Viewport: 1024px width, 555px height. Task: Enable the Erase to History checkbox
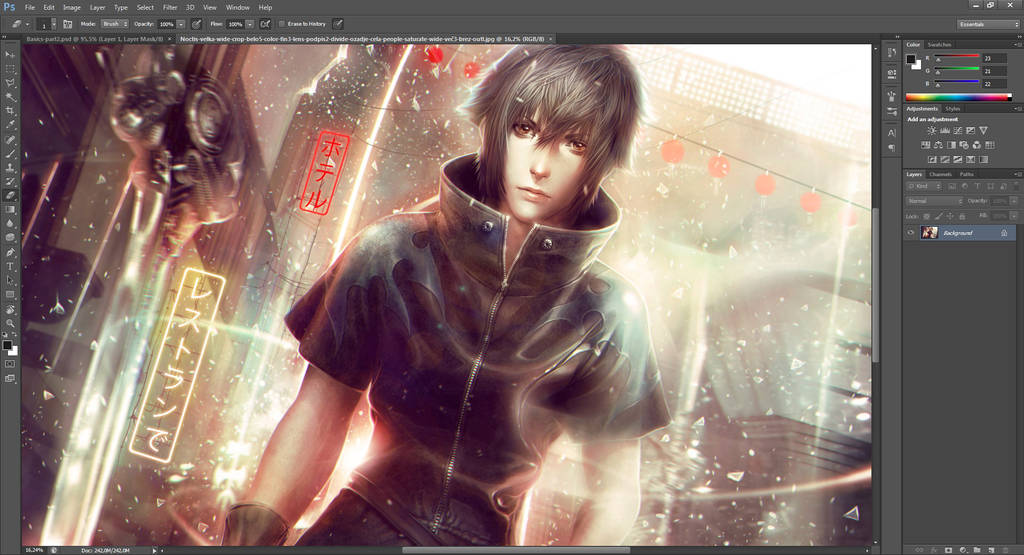pyautogui.click(x=282, y=24)
